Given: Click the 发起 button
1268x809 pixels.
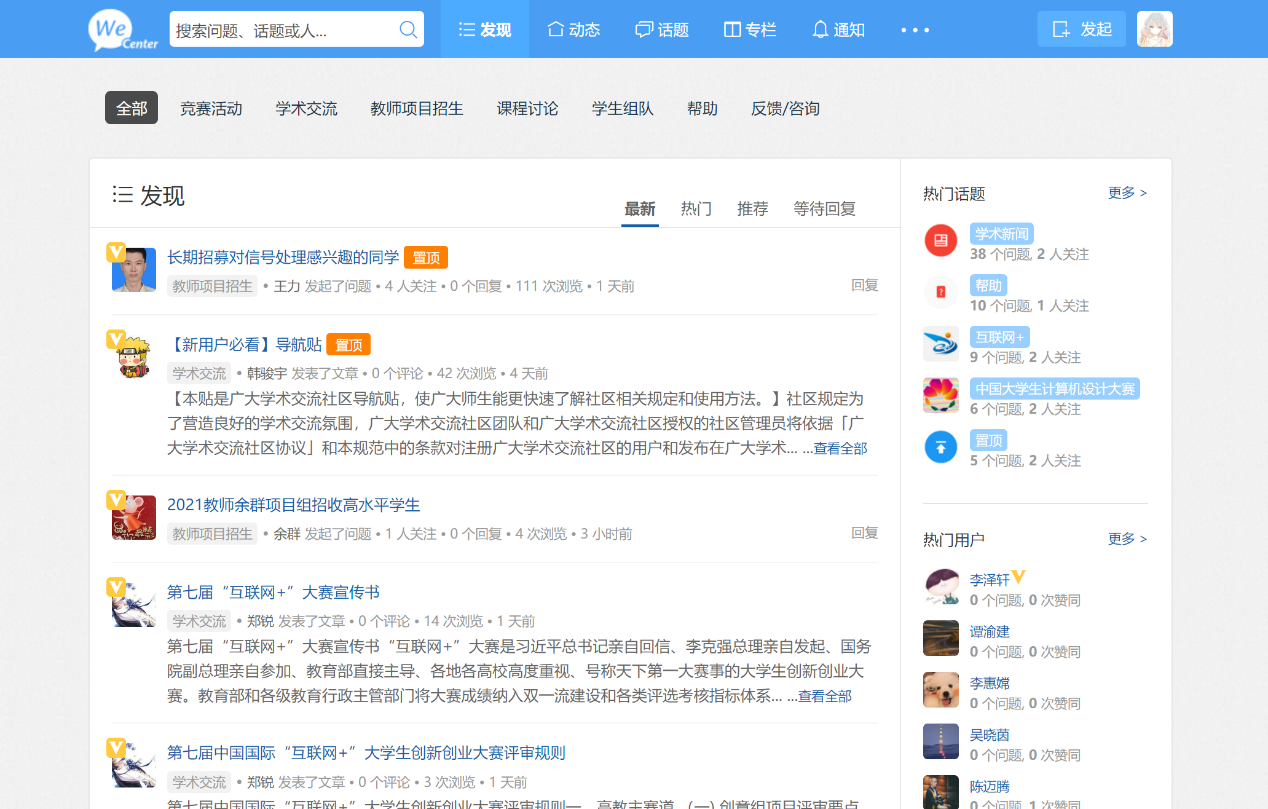Looking at the screenshot, I should [x=1081, y=29].
